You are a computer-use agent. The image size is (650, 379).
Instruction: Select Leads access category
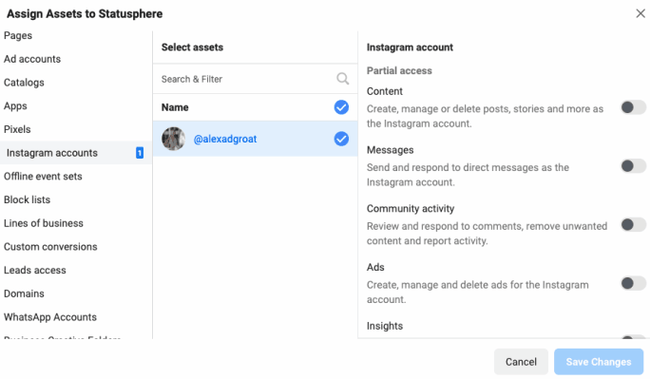35,270
